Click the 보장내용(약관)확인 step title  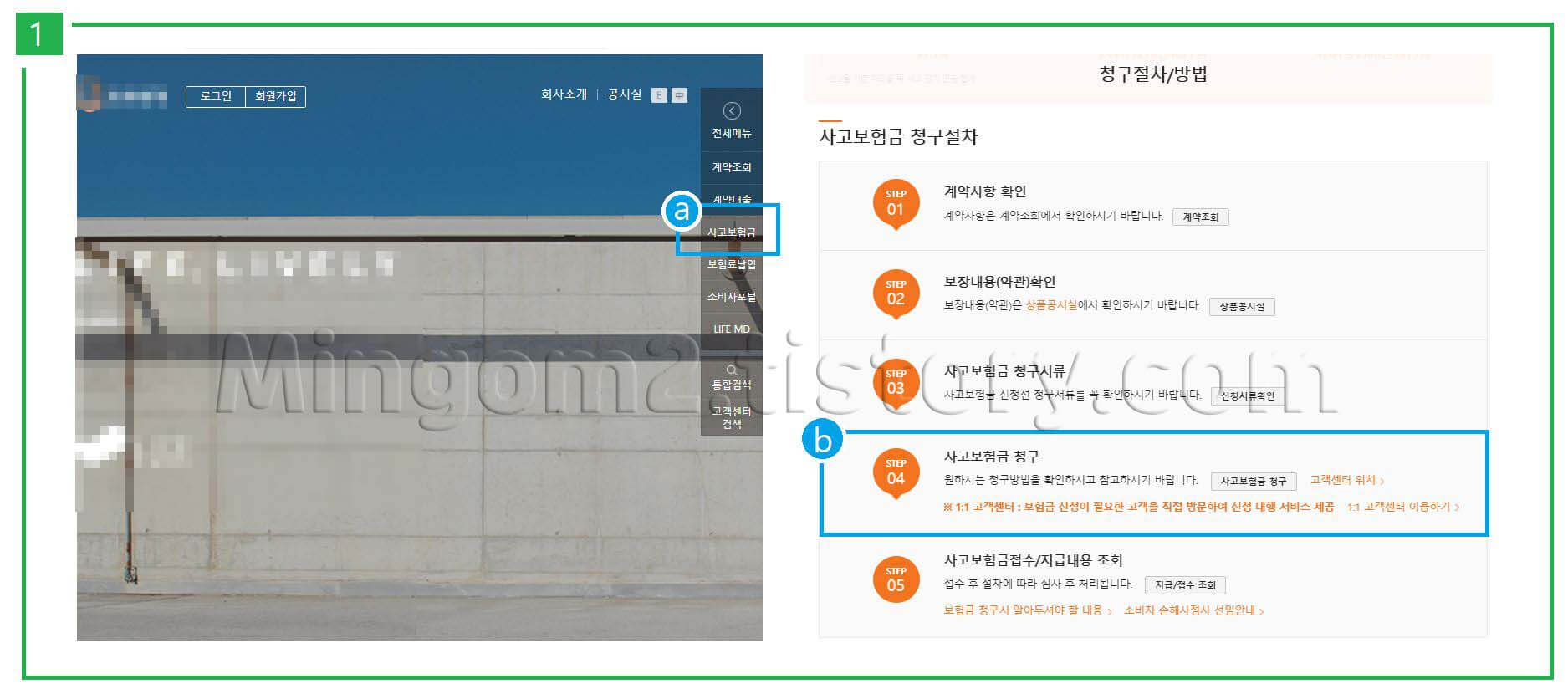click(999, 282)
